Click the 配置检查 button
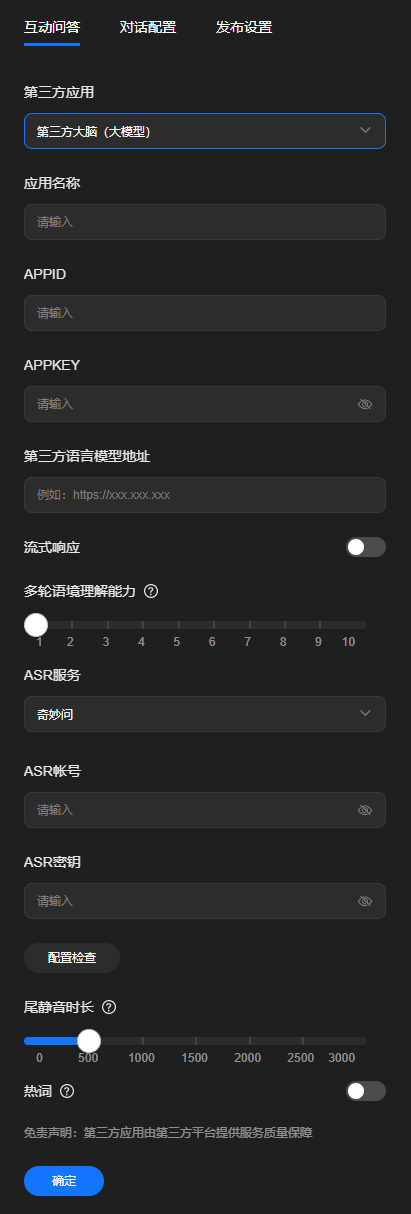The image size is (411, 1214). 72,958
